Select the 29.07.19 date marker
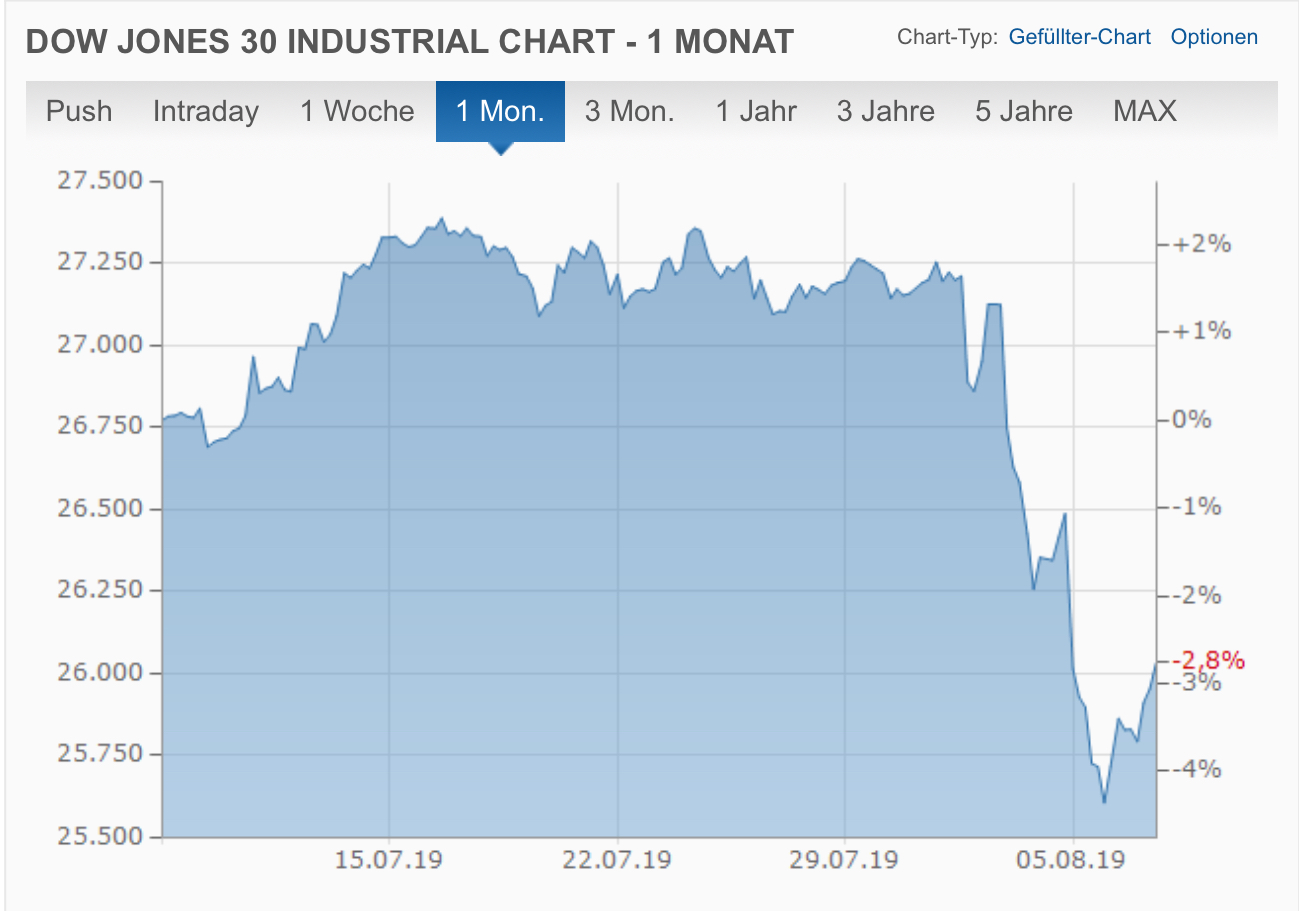The height and width of the screenshot is (911, 1299). [845, 860]
